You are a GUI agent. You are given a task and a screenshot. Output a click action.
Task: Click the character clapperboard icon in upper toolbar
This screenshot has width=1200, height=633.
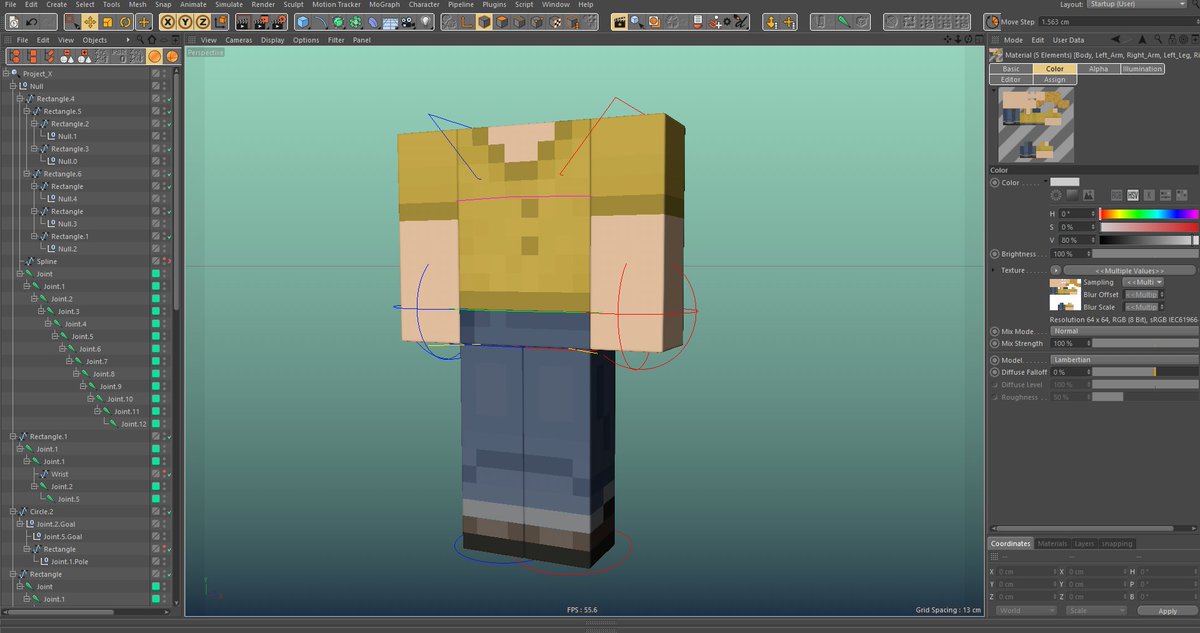[620, 21]
